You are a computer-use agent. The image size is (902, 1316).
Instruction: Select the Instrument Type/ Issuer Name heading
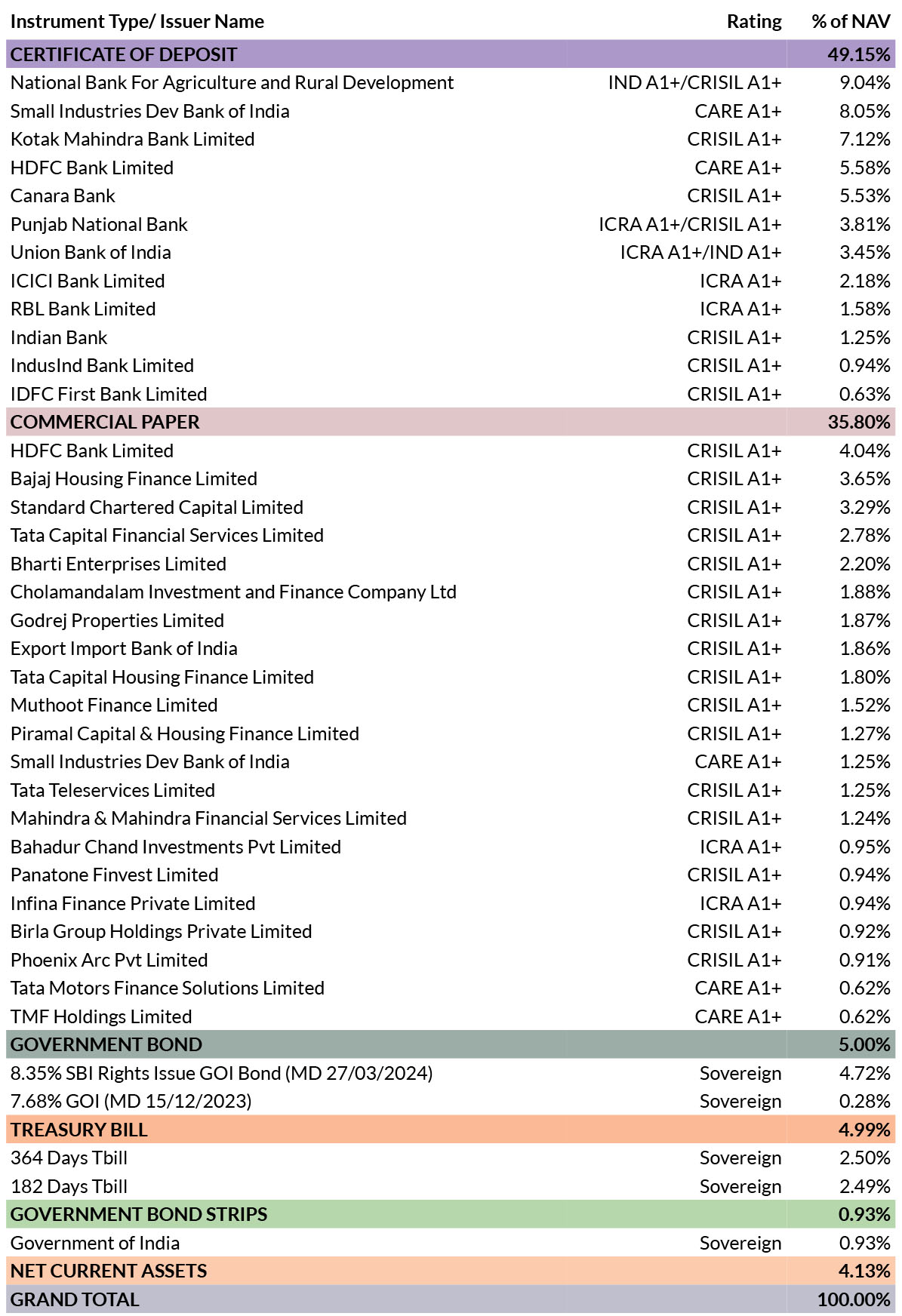(137, 21)
